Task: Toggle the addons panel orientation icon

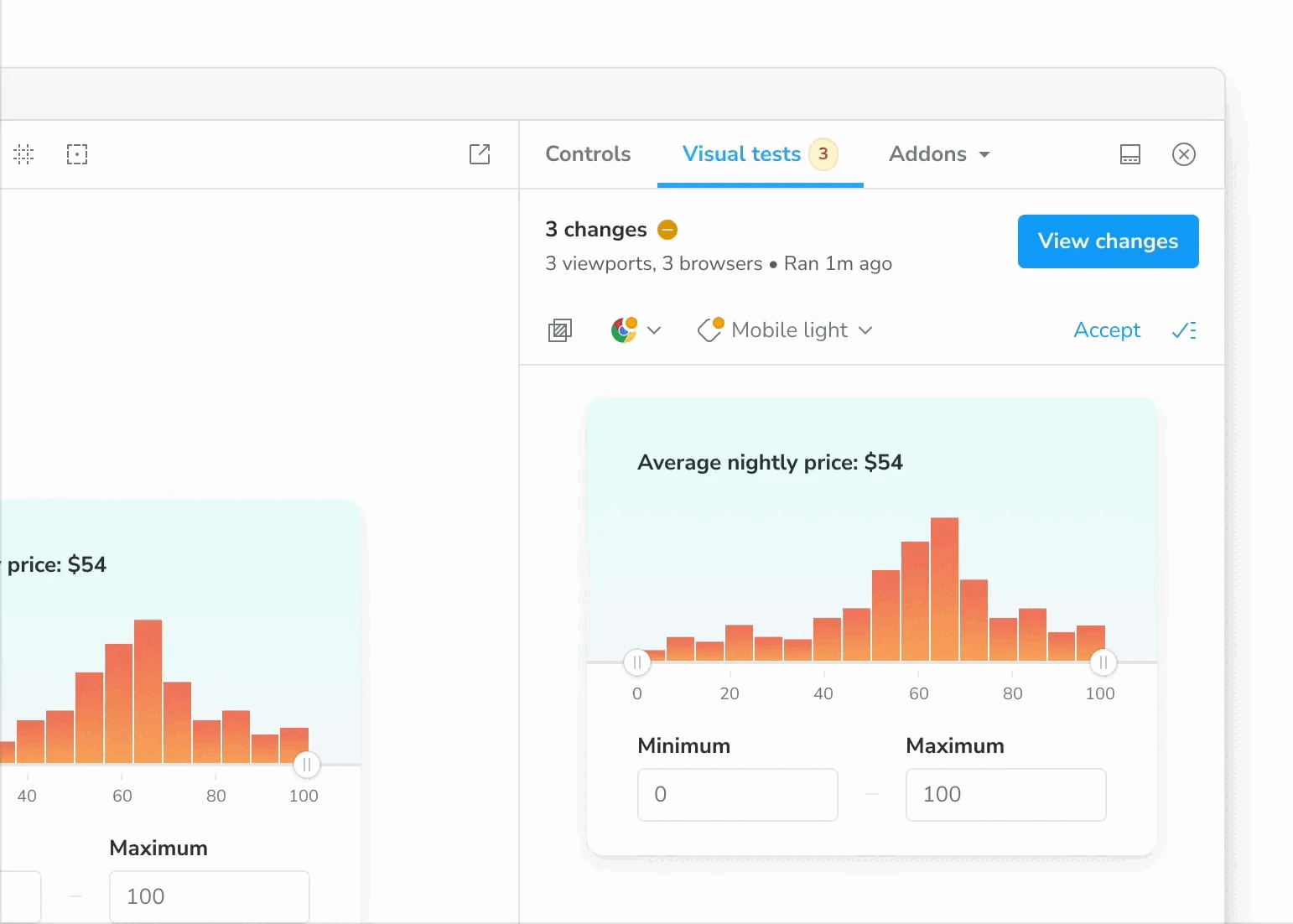Action: [1130, 154]
